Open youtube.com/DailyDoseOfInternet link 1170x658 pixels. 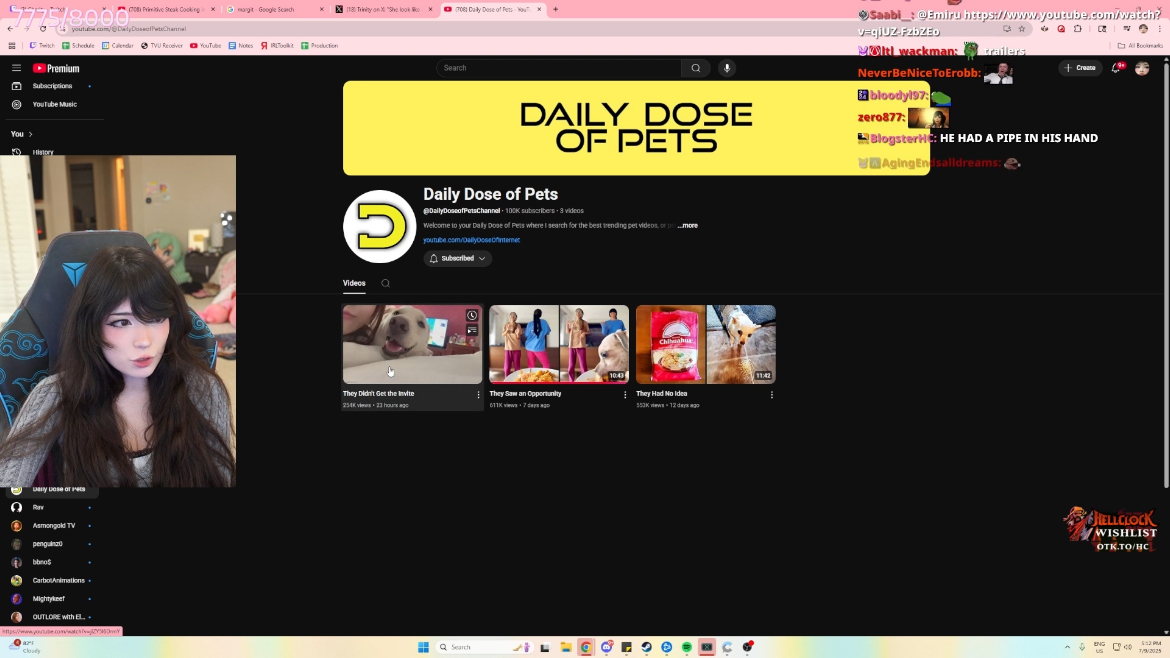[x=472, y=240]
